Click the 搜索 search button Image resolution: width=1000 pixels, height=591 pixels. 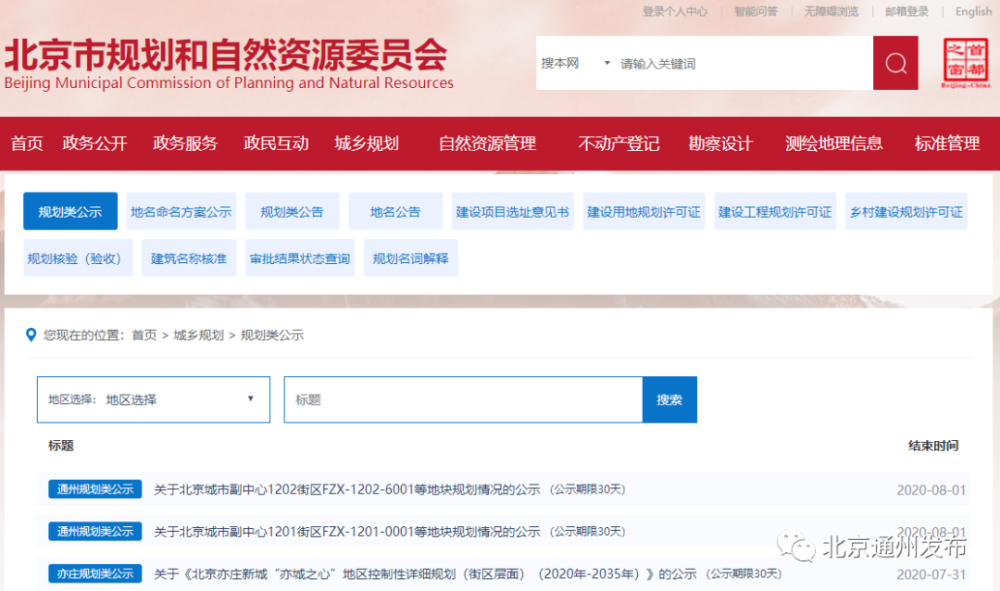click(669, 398)
